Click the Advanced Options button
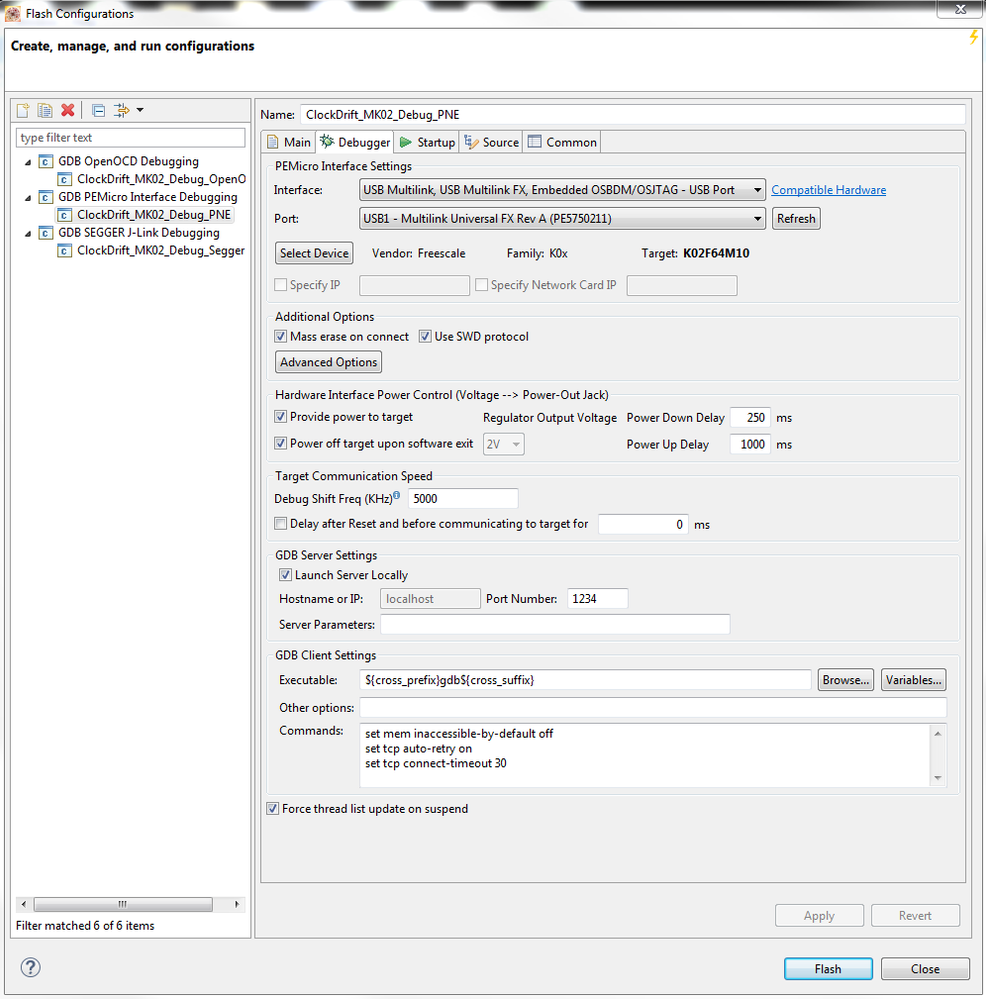This screenshot has height=999, width=986. tap(328, 362)
